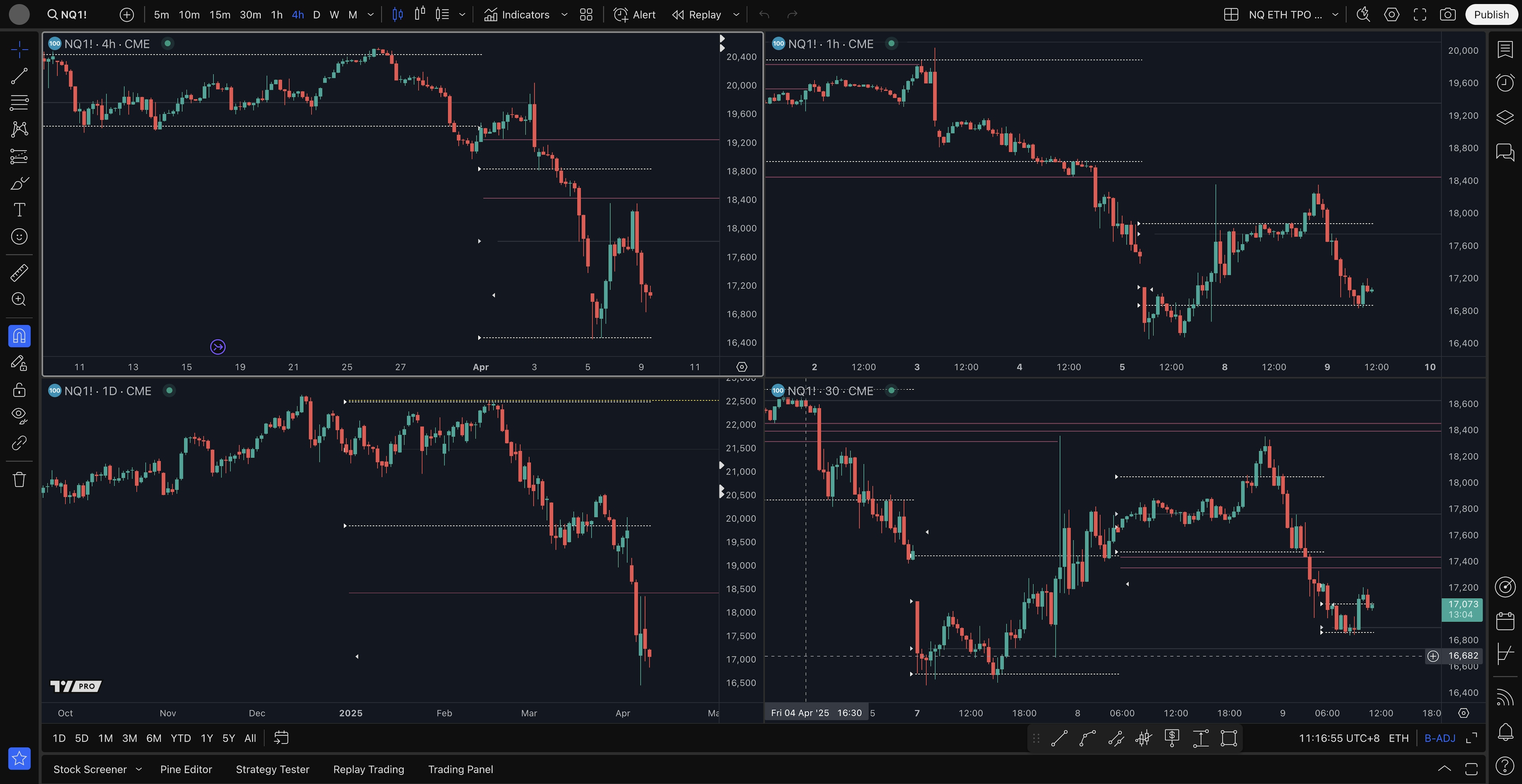Toggle hide all drawings eye icon
The height and width of the screenshot is (784, 1522).
[19, 416]
